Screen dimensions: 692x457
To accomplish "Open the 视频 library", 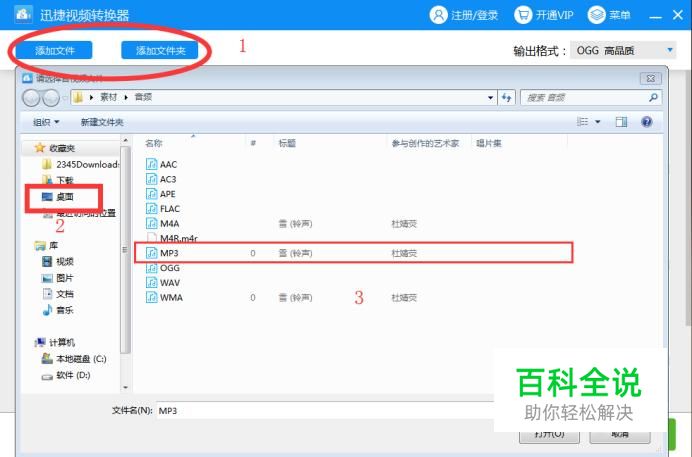I will coord(58,262).
